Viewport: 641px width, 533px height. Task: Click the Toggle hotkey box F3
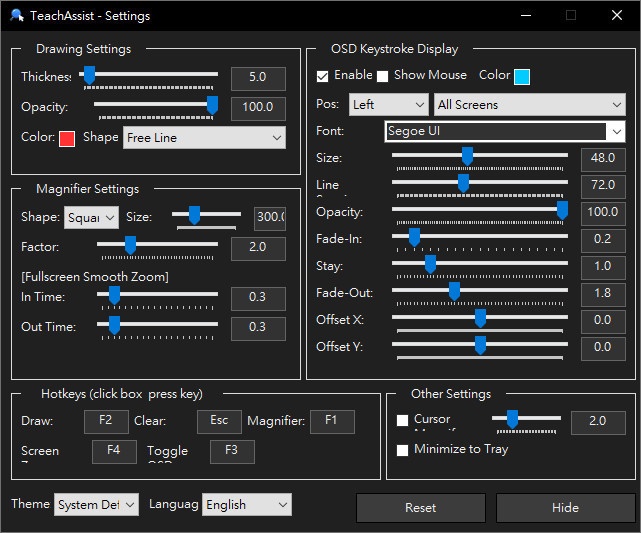(x=232, y=452)
